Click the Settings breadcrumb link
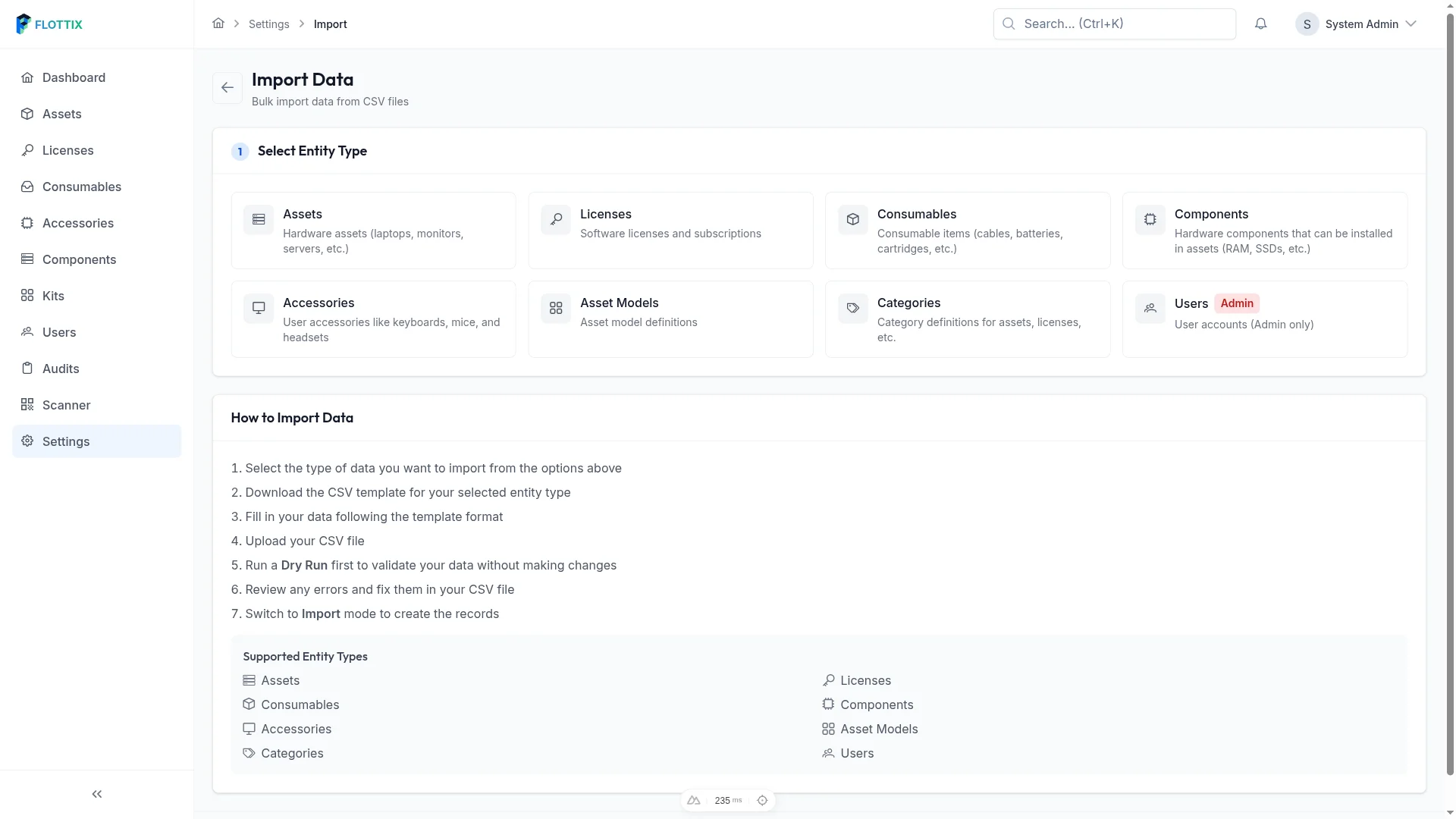This screenshot has height=819, width=1456. point(269,24)
